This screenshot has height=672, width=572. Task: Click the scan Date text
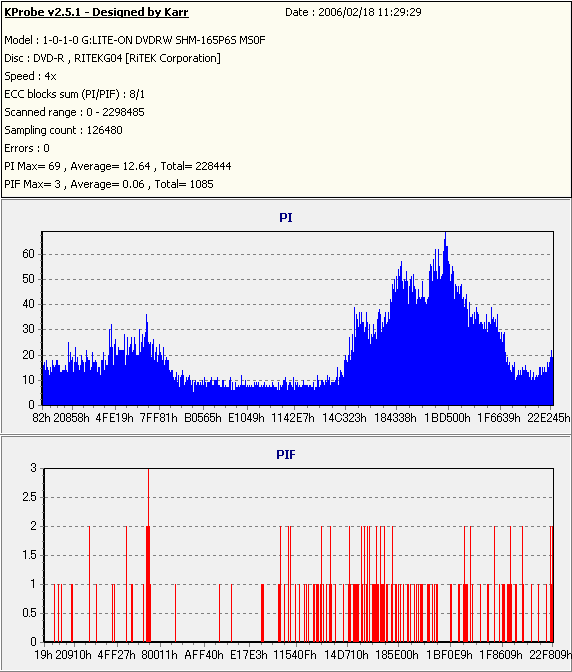tap(353, 12)
